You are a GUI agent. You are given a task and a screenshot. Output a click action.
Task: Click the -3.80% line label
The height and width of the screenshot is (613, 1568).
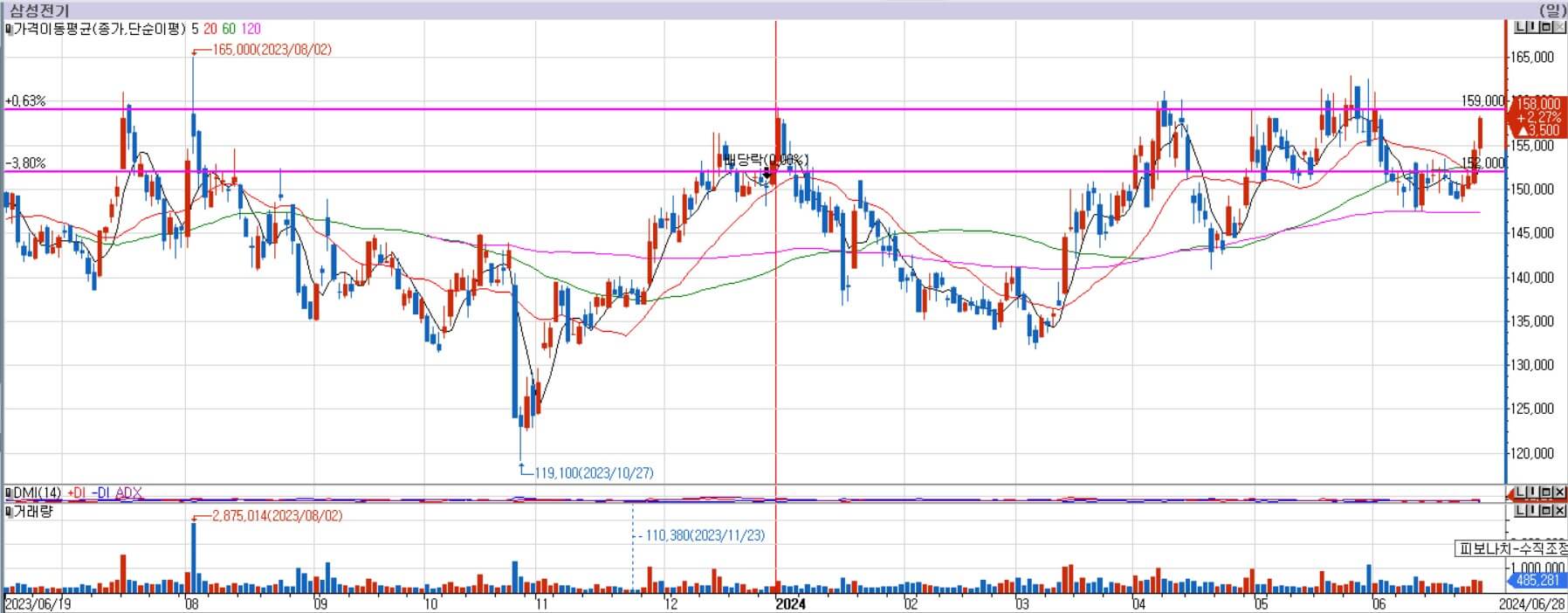tap(25, 163)
